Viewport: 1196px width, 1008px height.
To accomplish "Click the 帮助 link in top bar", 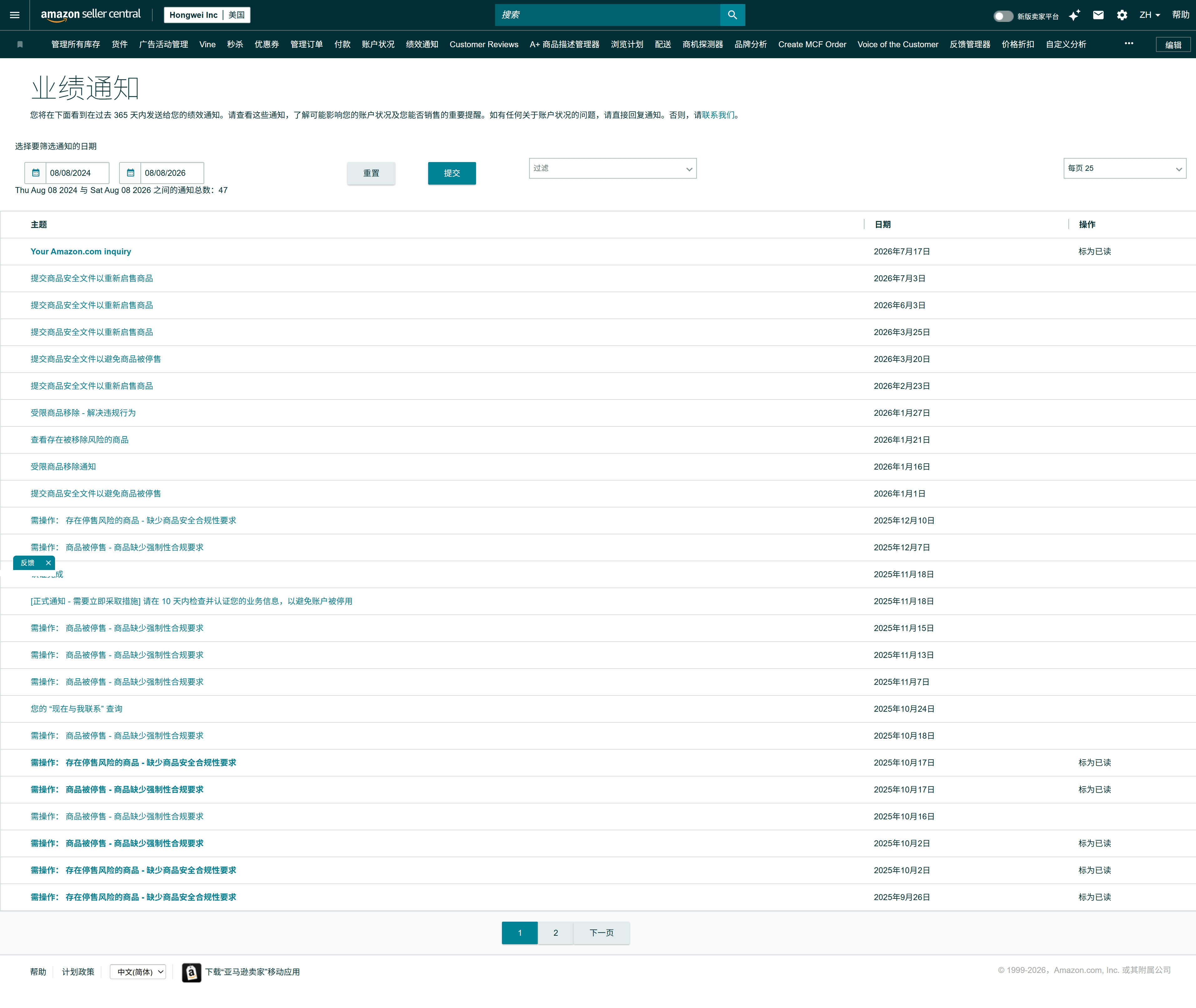I will (1181, 15).
